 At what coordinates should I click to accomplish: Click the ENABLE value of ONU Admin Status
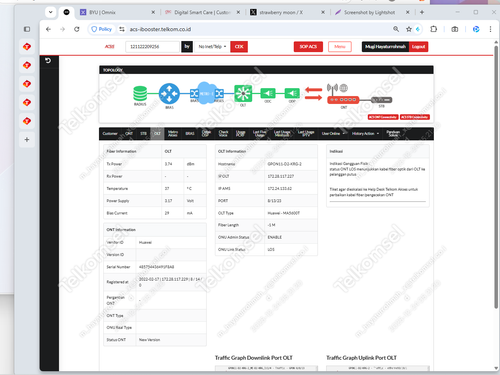(275, 237)
